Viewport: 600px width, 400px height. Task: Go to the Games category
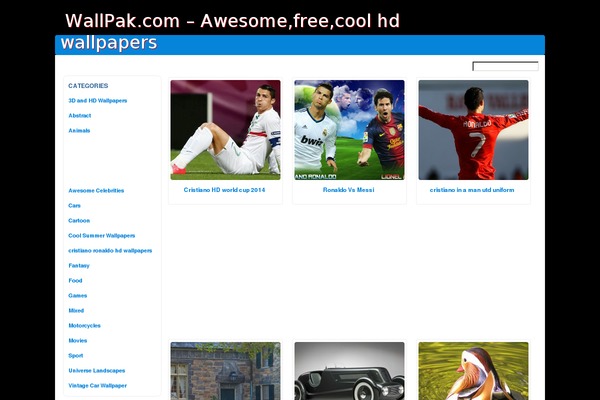tap(77, 296)
